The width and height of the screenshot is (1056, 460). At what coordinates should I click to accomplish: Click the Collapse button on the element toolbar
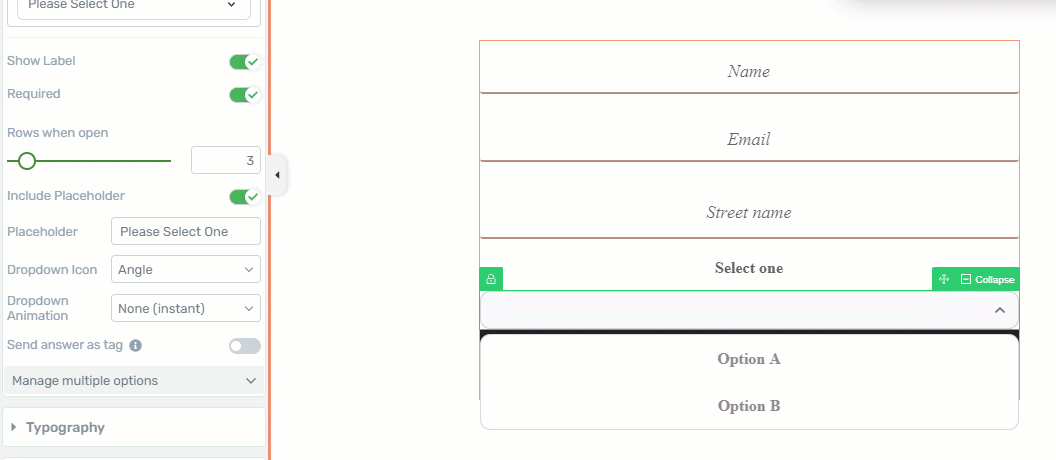(x=987, y=279)
